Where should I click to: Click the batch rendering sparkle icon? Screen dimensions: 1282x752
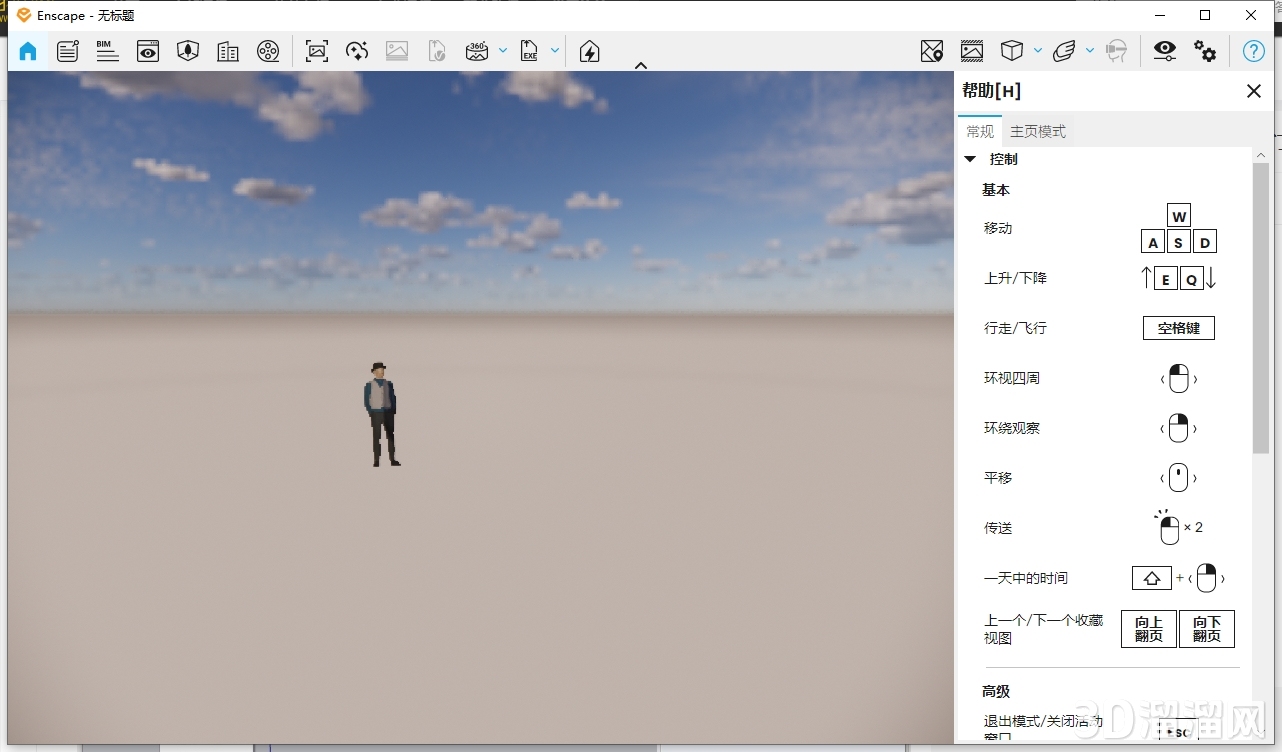click(x=357, y=51)
